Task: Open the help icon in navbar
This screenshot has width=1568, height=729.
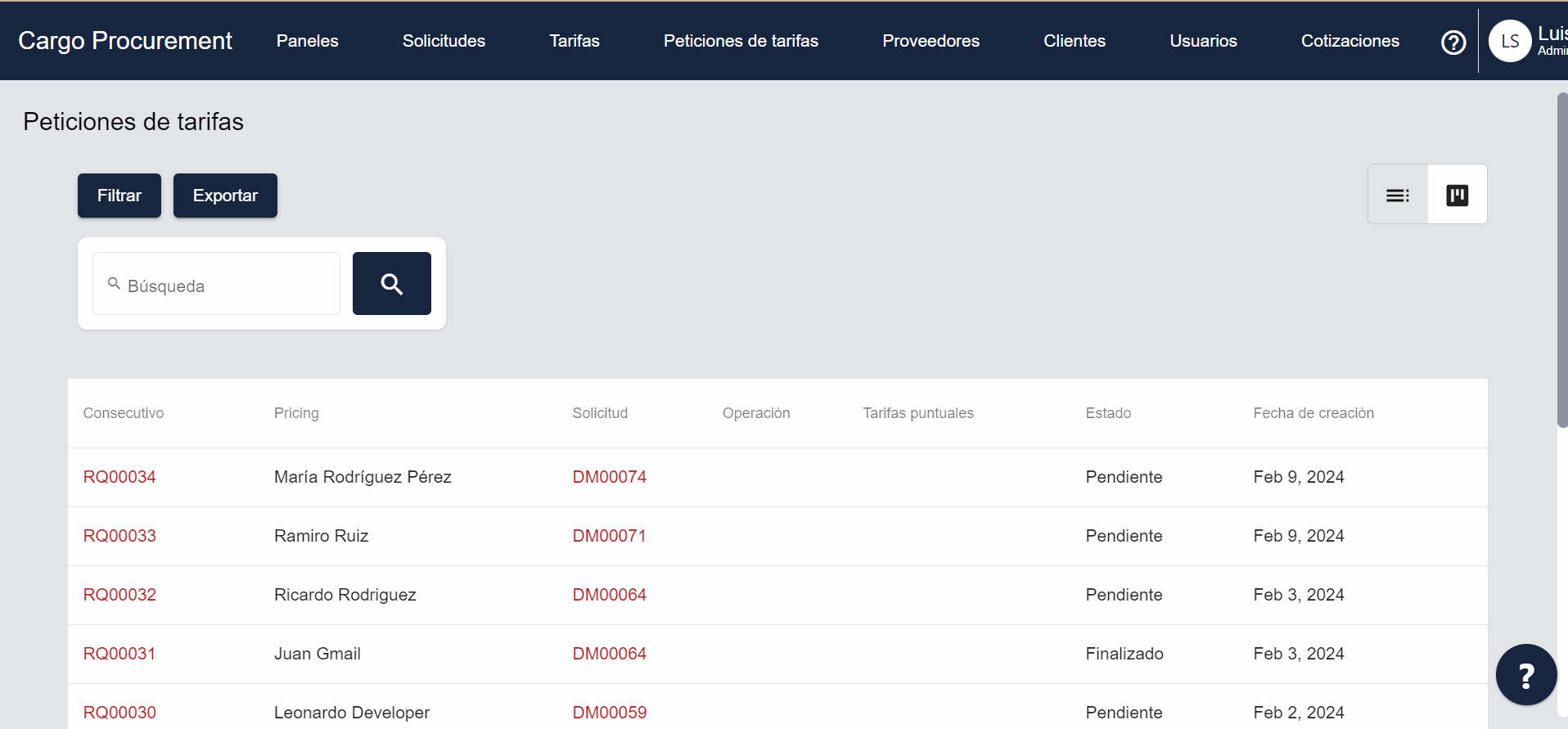Action: (1453, 42)
